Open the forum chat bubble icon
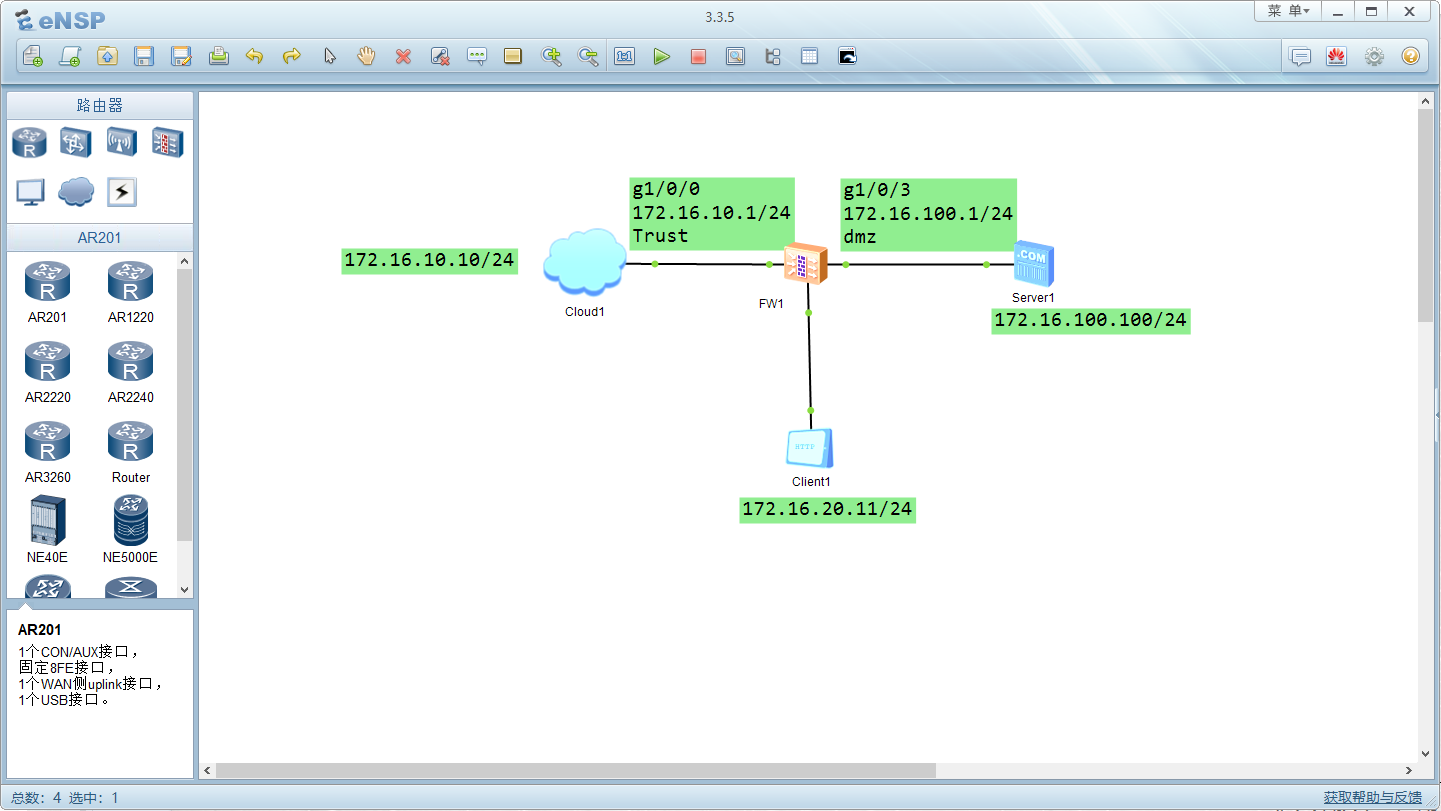This screenshot has height=811, width=1441. point(1300,56)
